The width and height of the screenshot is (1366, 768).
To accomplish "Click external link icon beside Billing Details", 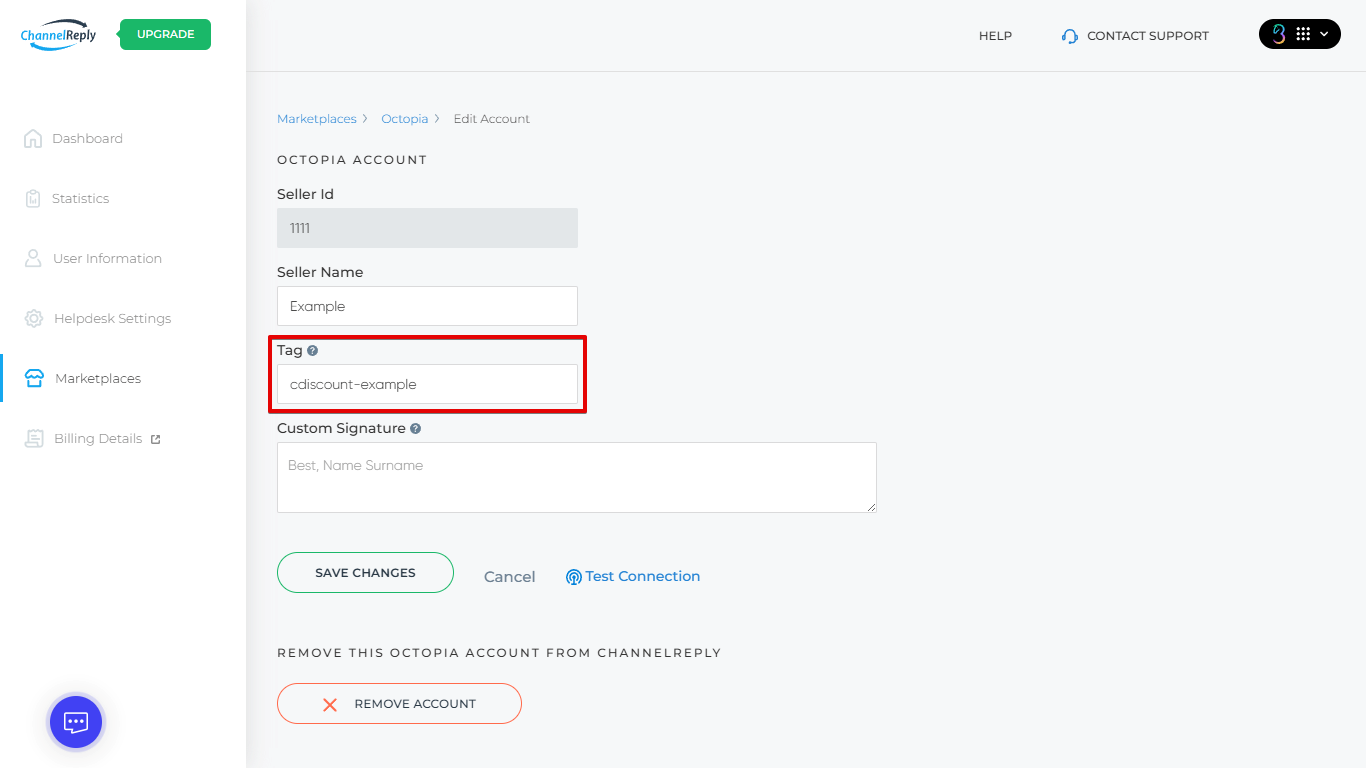I will [x=155, y=439].
